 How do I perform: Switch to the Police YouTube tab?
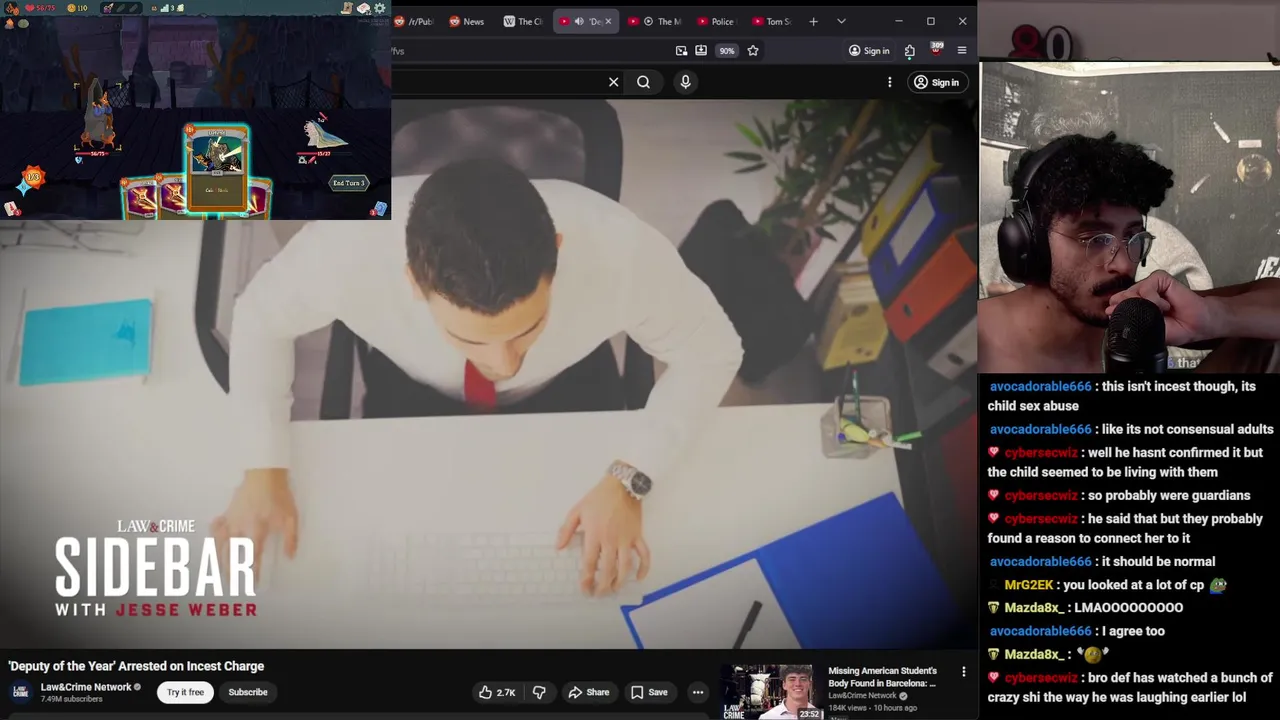[715, 21]
